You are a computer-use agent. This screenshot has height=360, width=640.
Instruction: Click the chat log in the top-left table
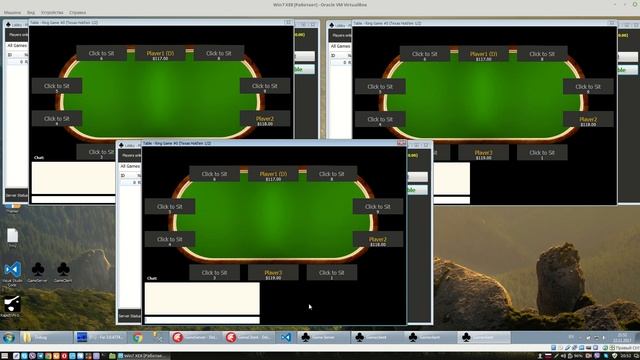pyautogui.click(x=73, y=178)
